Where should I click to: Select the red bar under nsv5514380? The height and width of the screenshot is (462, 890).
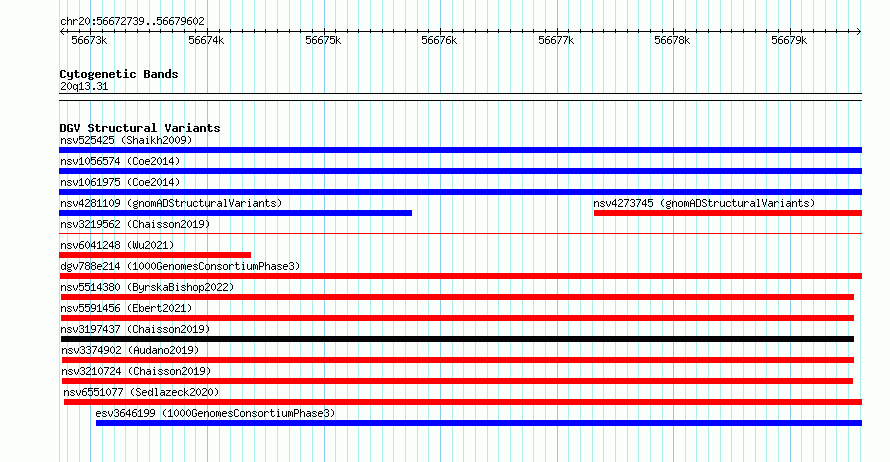457,297
